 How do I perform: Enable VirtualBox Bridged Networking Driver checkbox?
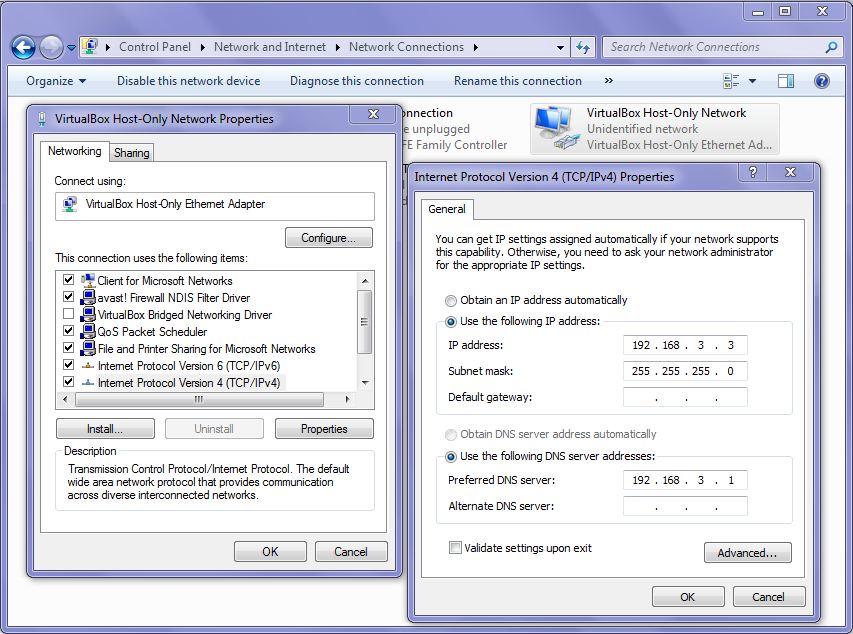coord(68,313)
